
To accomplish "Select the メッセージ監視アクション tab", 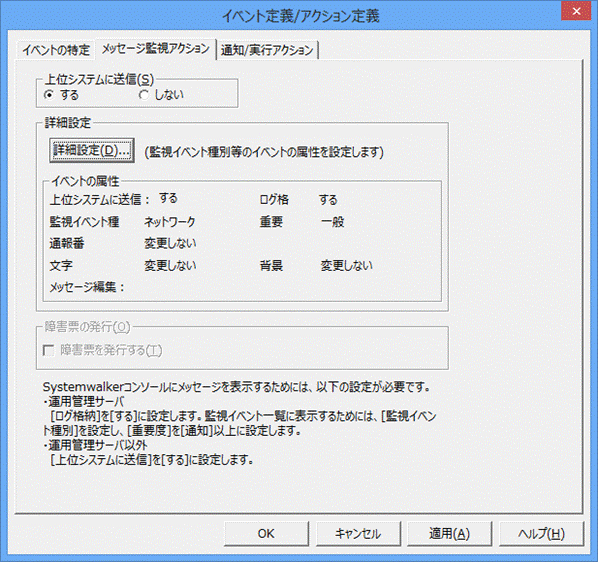I will pos(156,49).
